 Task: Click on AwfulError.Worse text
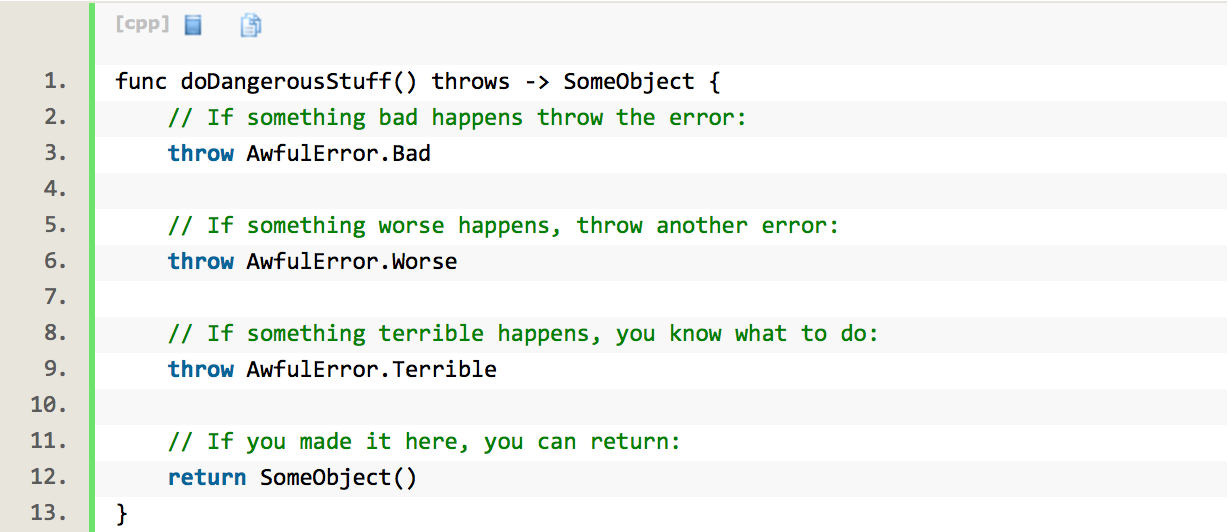tap(352, 261)
